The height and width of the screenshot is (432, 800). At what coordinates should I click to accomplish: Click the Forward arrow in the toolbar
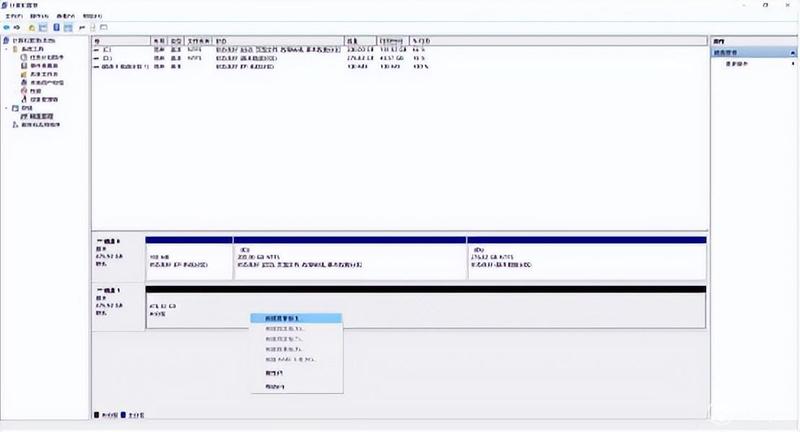coord(17,28)
